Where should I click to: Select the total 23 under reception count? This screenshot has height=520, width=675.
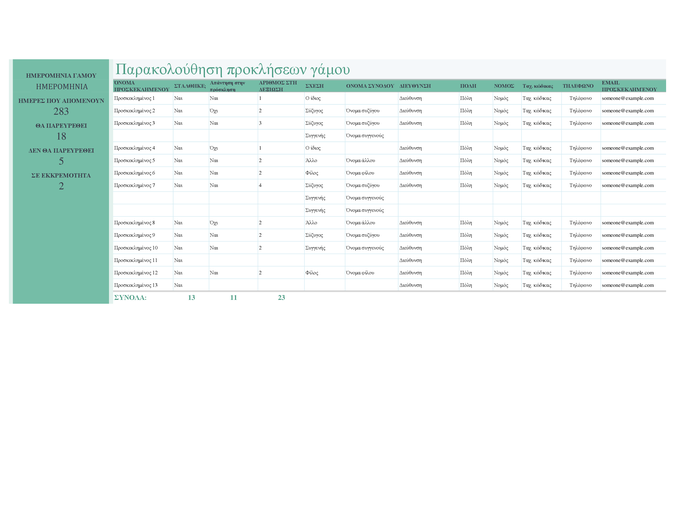coord(282,298)
